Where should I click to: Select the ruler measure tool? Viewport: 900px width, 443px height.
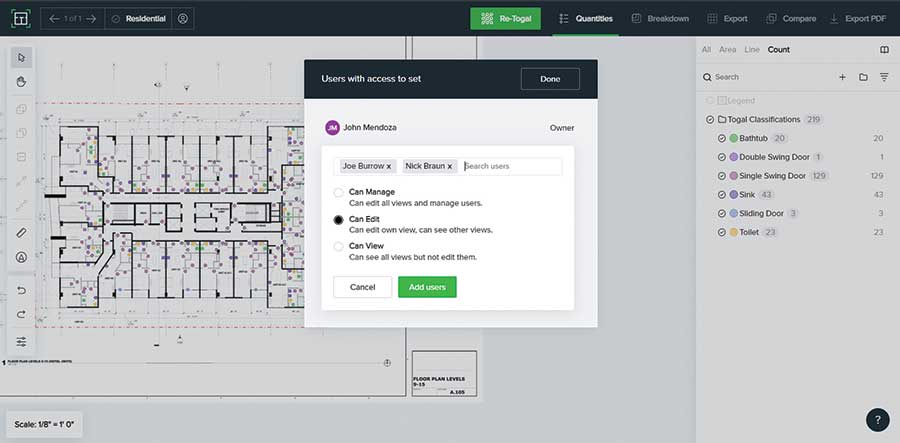[x=22, y=232]
